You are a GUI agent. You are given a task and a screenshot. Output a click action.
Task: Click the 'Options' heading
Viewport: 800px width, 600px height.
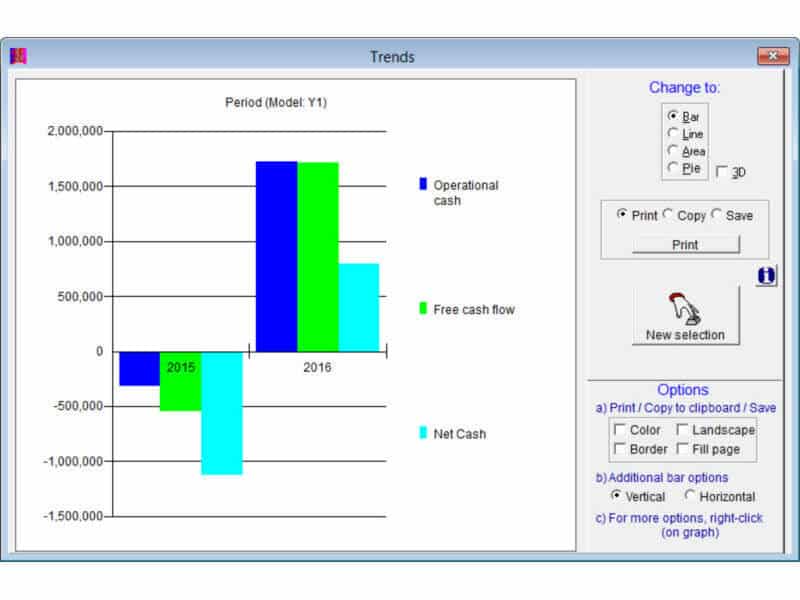point(683,390)
